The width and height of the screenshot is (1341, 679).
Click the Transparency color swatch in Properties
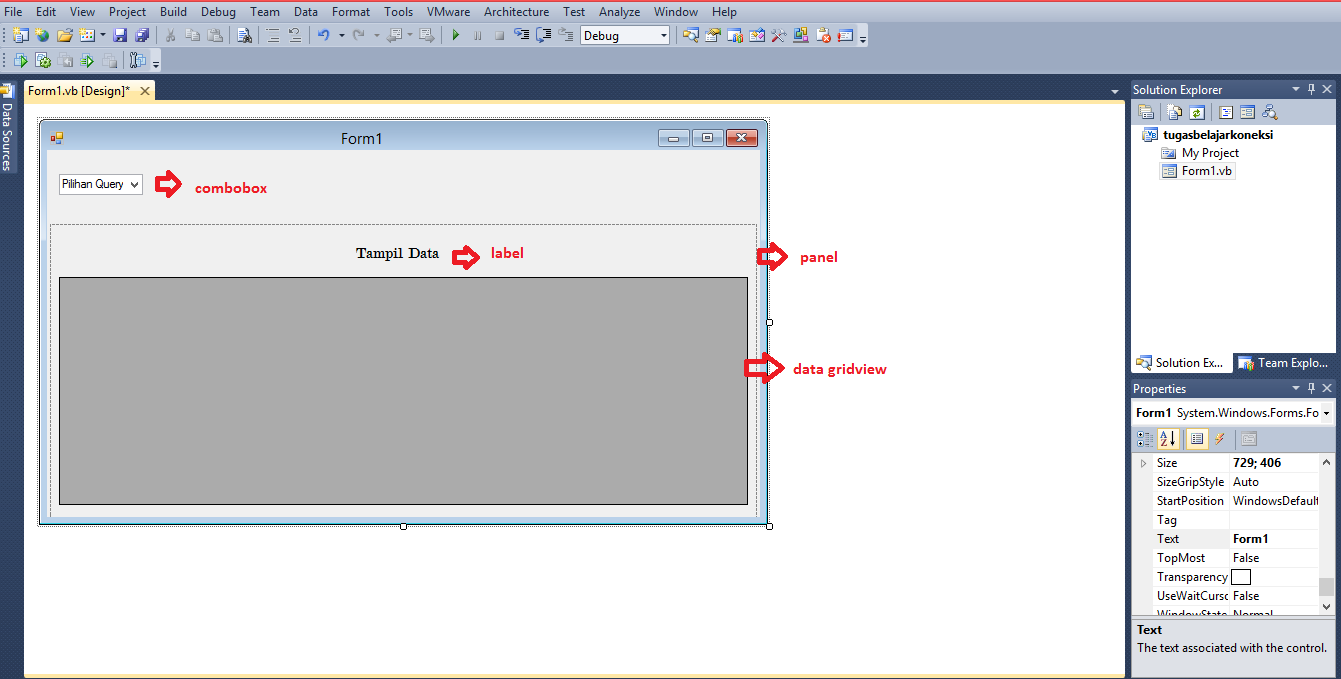click(1241, 576)
